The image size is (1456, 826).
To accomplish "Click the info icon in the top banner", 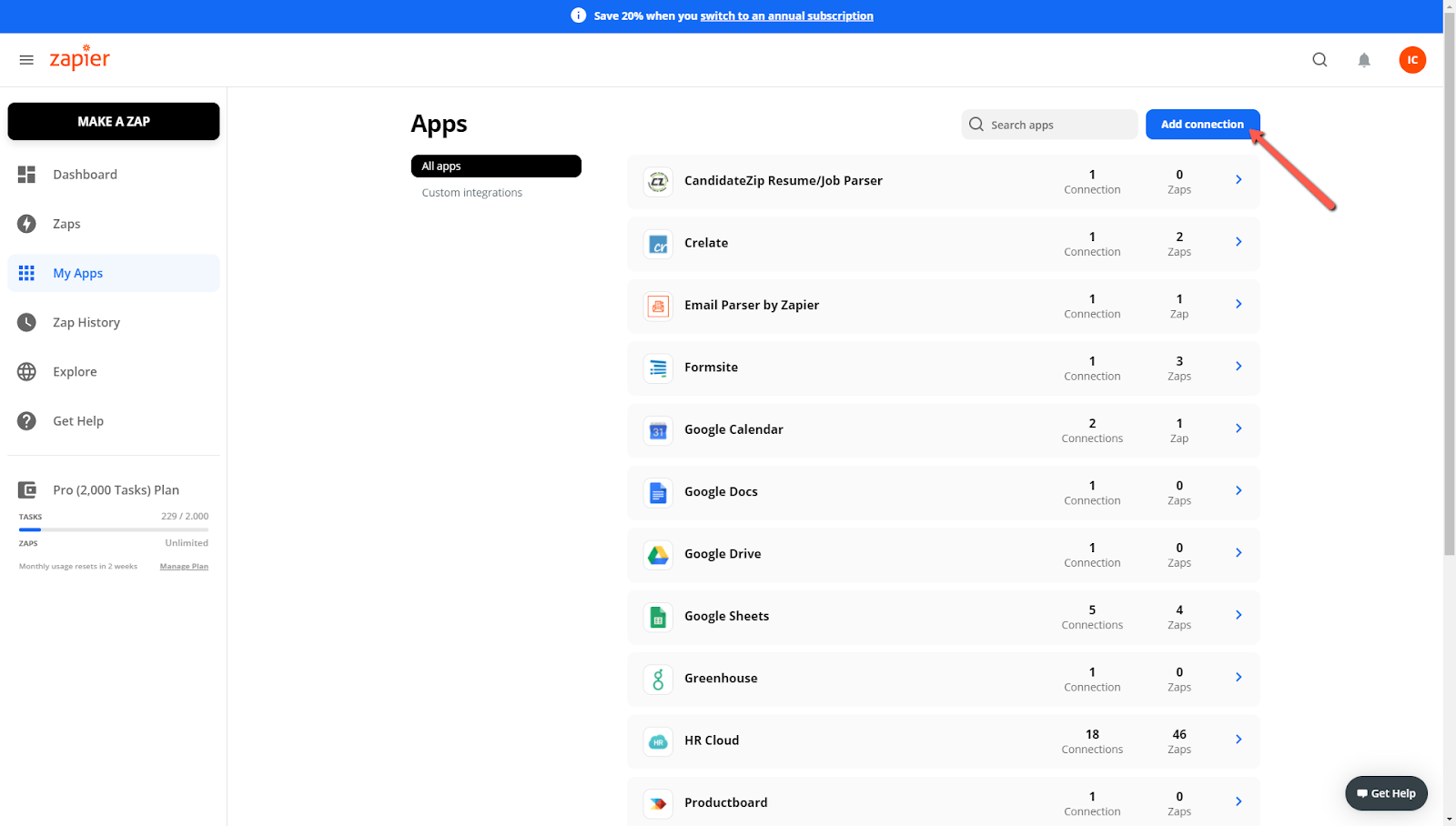I will (579, 15).
